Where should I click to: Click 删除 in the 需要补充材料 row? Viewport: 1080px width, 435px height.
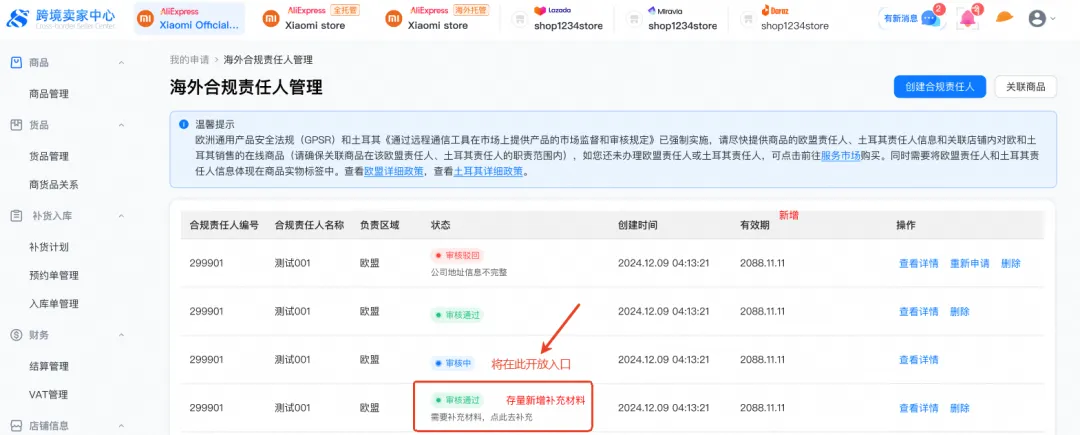[959, 407]
